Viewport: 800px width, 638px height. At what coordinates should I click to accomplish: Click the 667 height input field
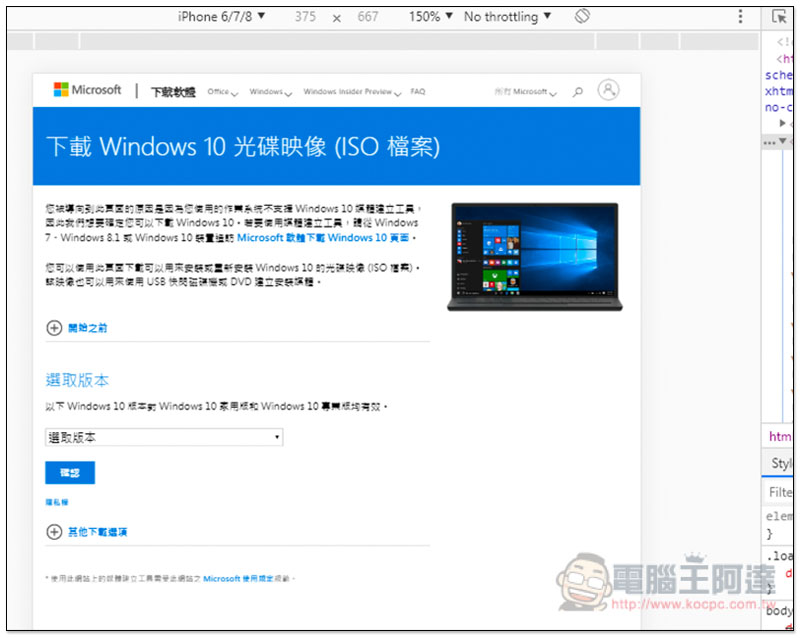367,17
